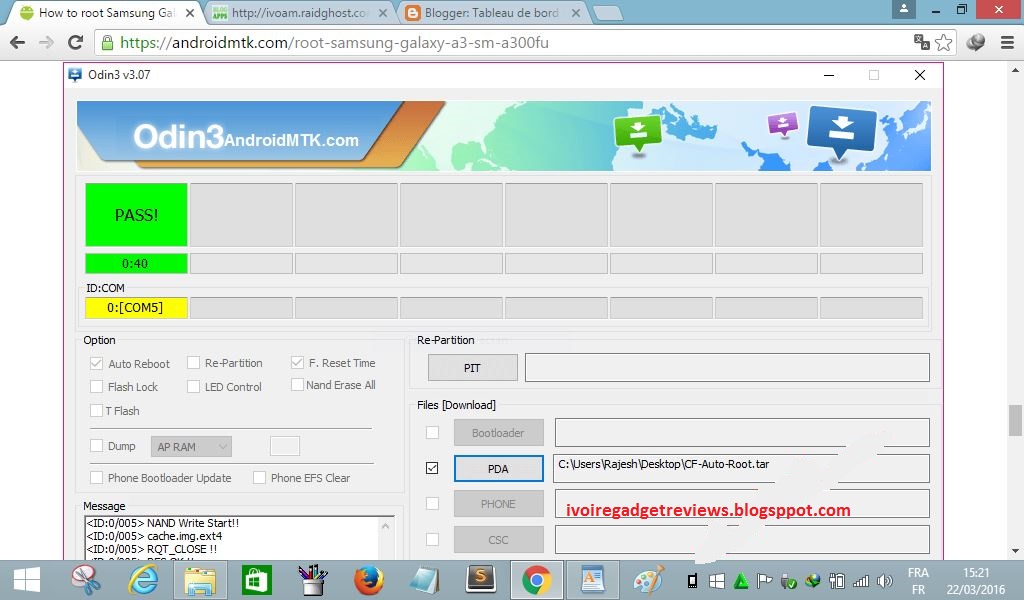Open the Windows Start button
Image resolution: width=1024 pixels, height=600 pixels.
click(27, 580)
